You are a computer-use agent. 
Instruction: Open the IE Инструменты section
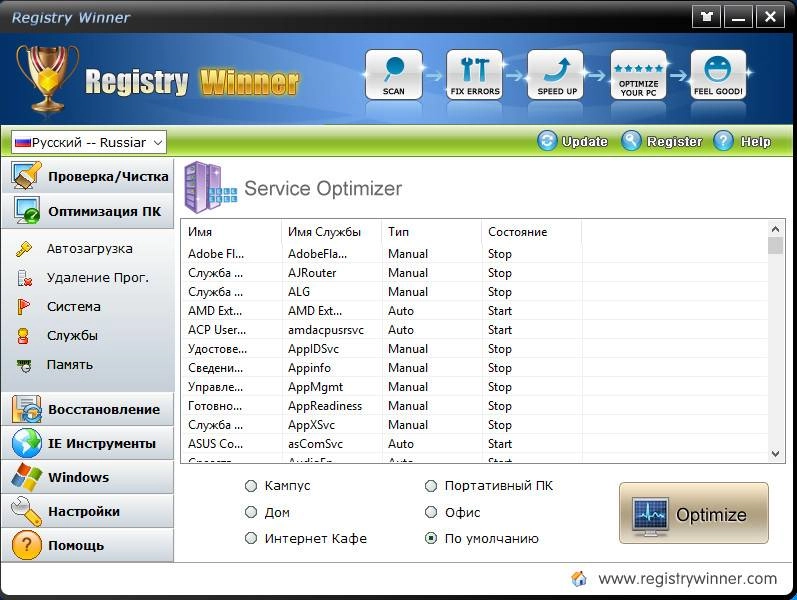pos(87,443)
